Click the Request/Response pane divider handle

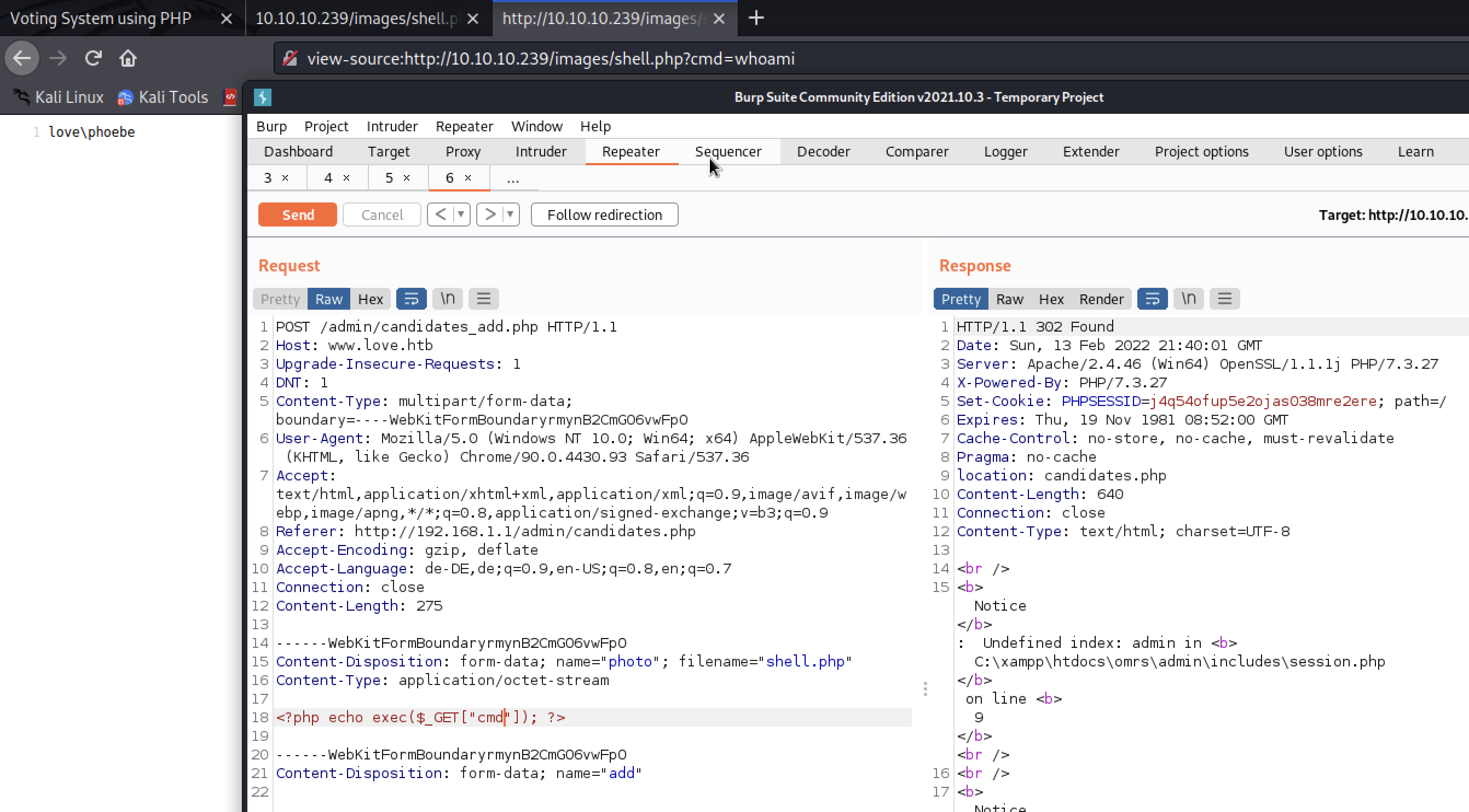(925, 689)
